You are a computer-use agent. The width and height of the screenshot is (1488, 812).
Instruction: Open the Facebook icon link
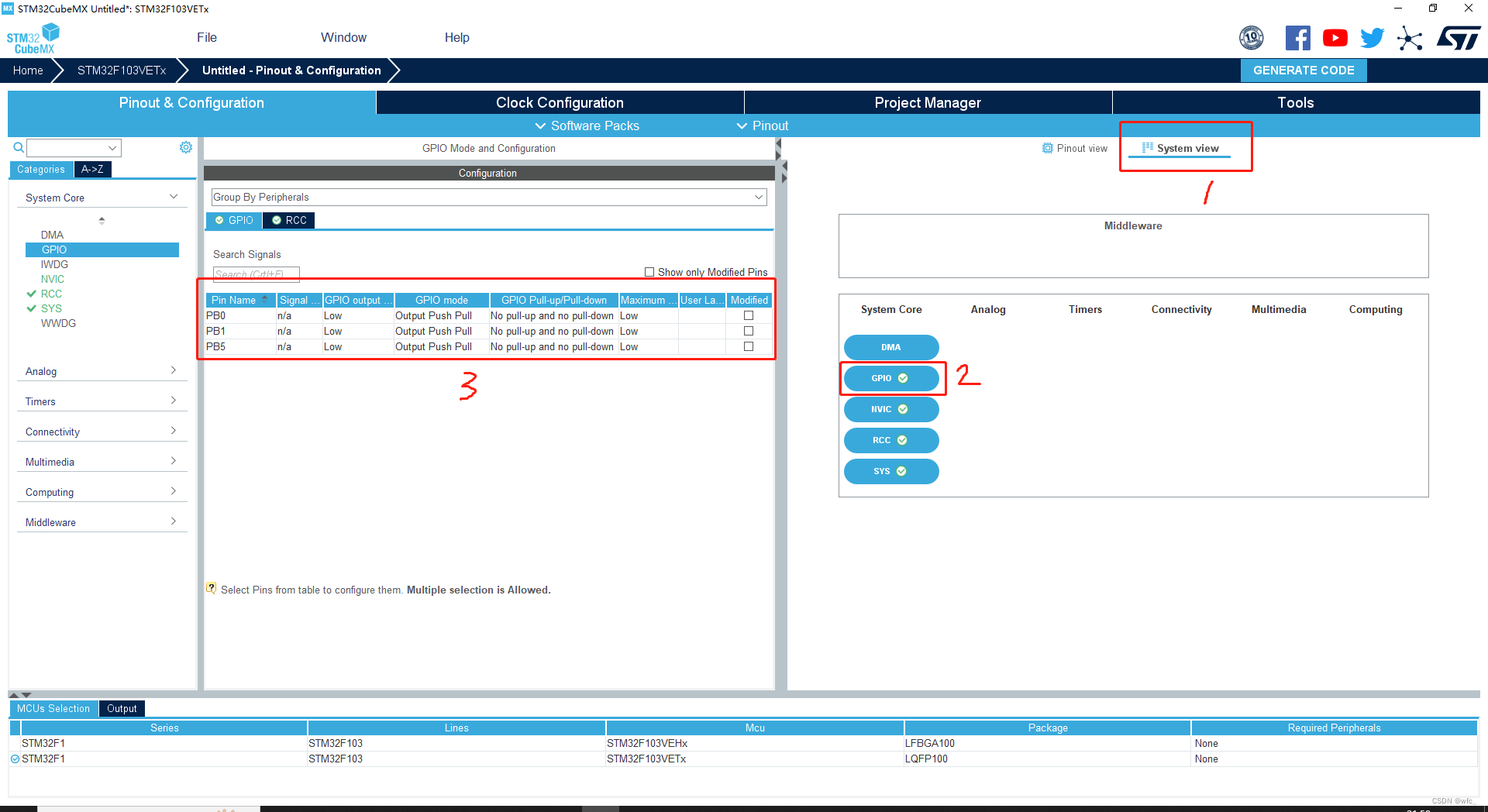[1298, 37]
